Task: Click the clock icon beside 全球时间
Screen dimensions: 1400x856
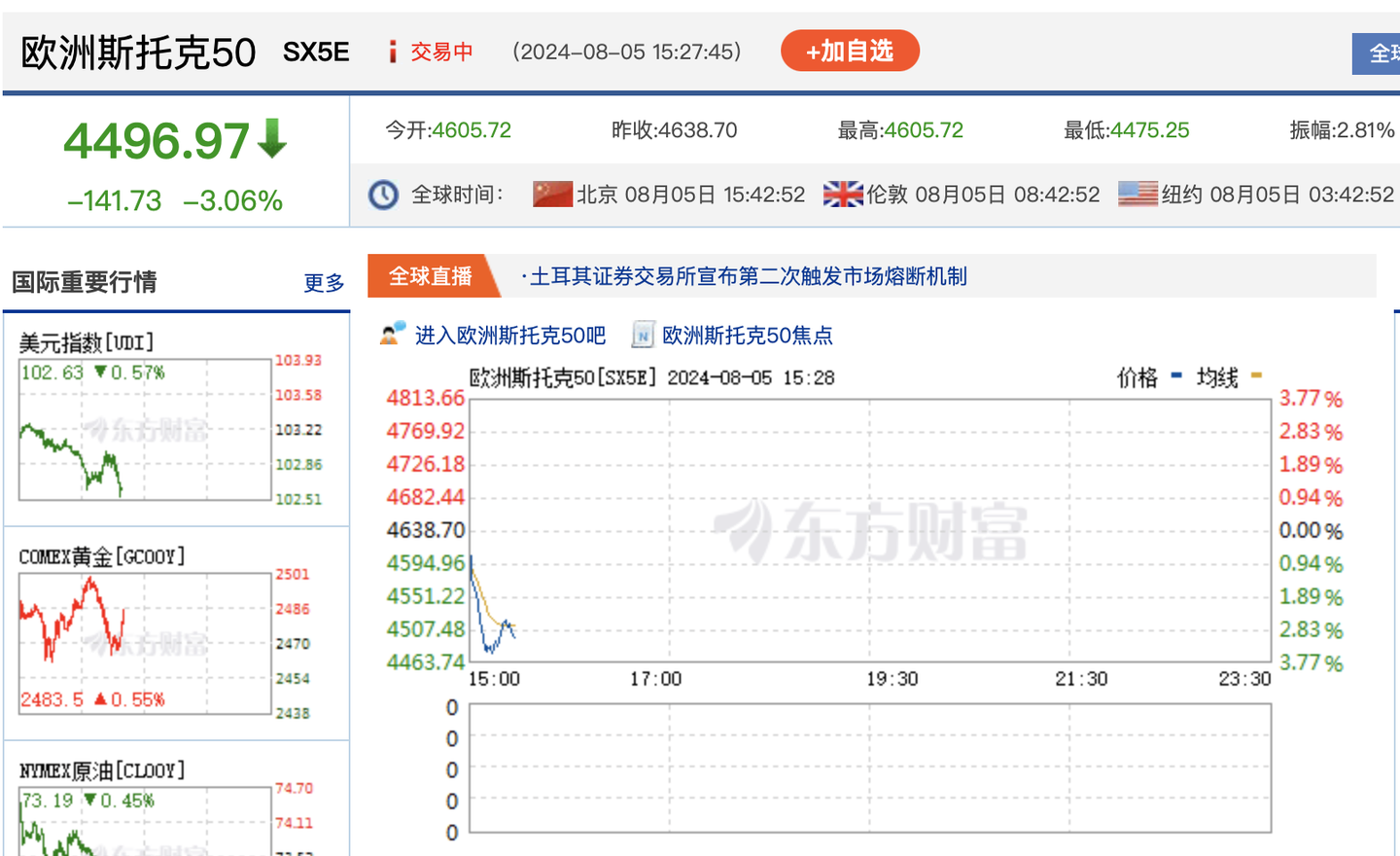Action: (383, 194)
